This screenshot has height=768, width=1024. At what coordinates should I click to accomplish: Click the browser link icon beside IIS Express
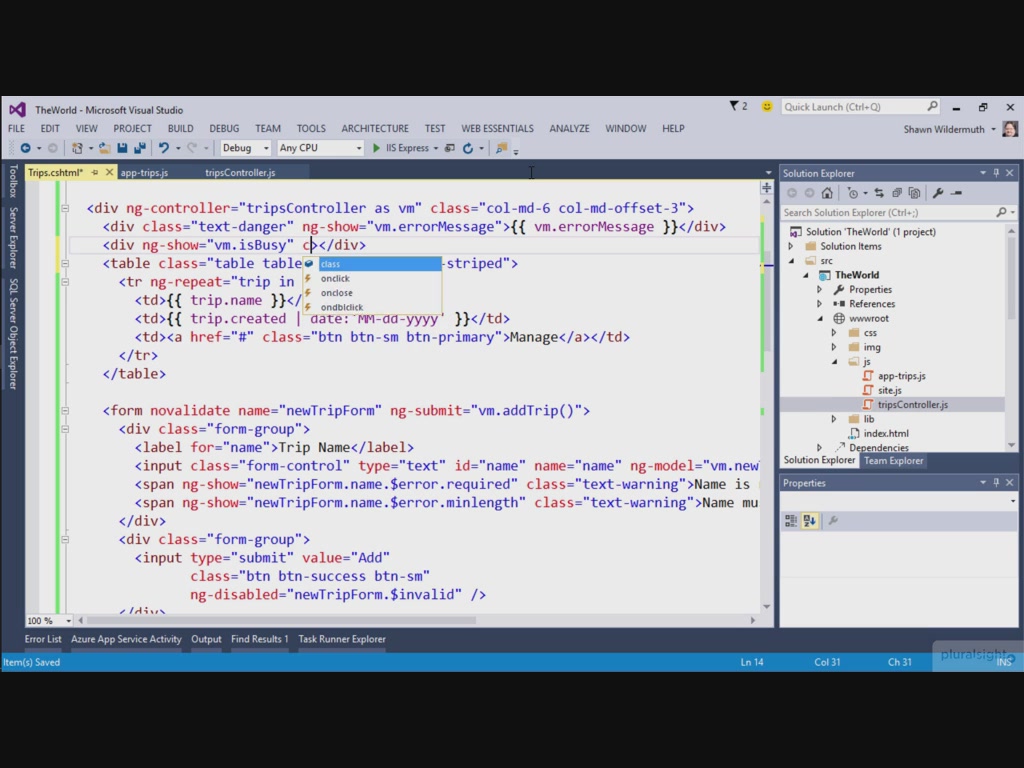coord(449,148)
